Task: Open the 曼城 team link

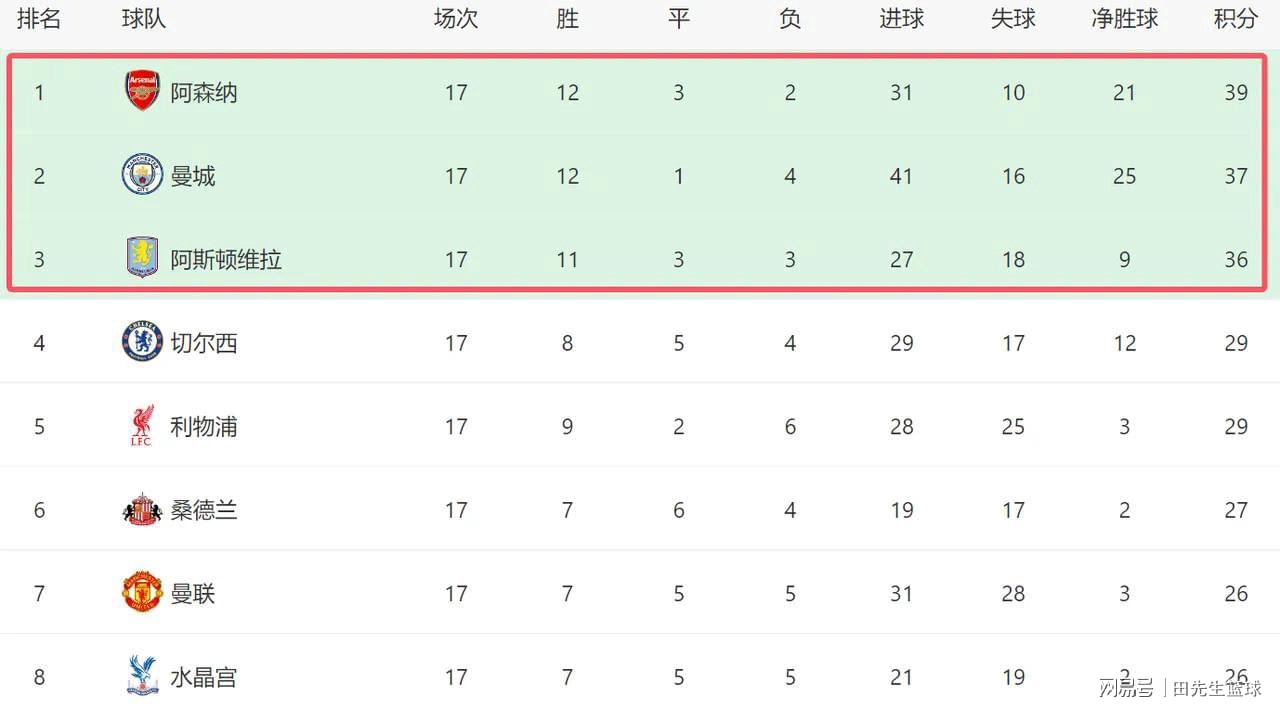Action: (x=193, y=176)
